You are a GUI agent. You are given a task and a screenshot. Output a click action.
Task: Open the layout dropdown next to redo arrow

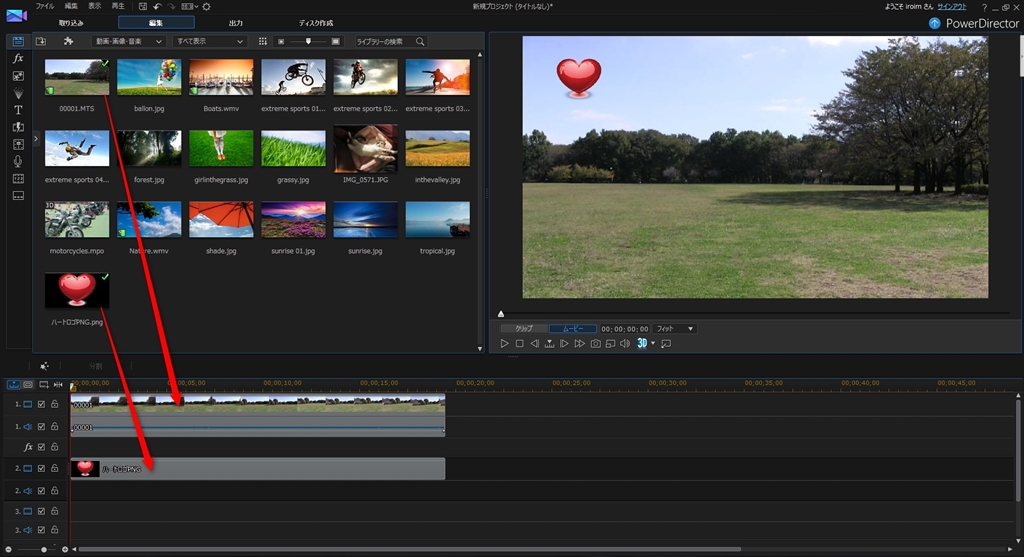(190, 7)
